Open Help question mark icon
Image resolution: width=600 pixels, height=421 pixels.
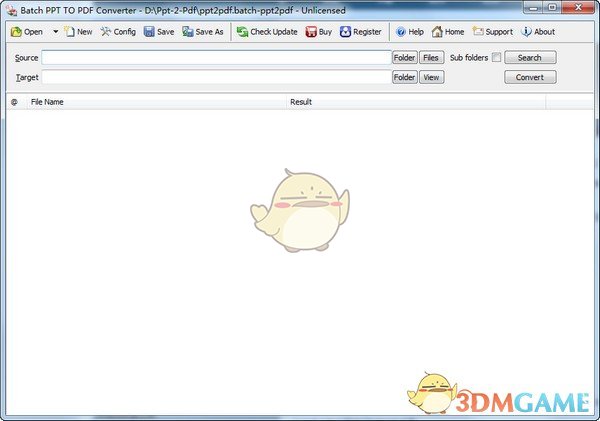point(401,32)
